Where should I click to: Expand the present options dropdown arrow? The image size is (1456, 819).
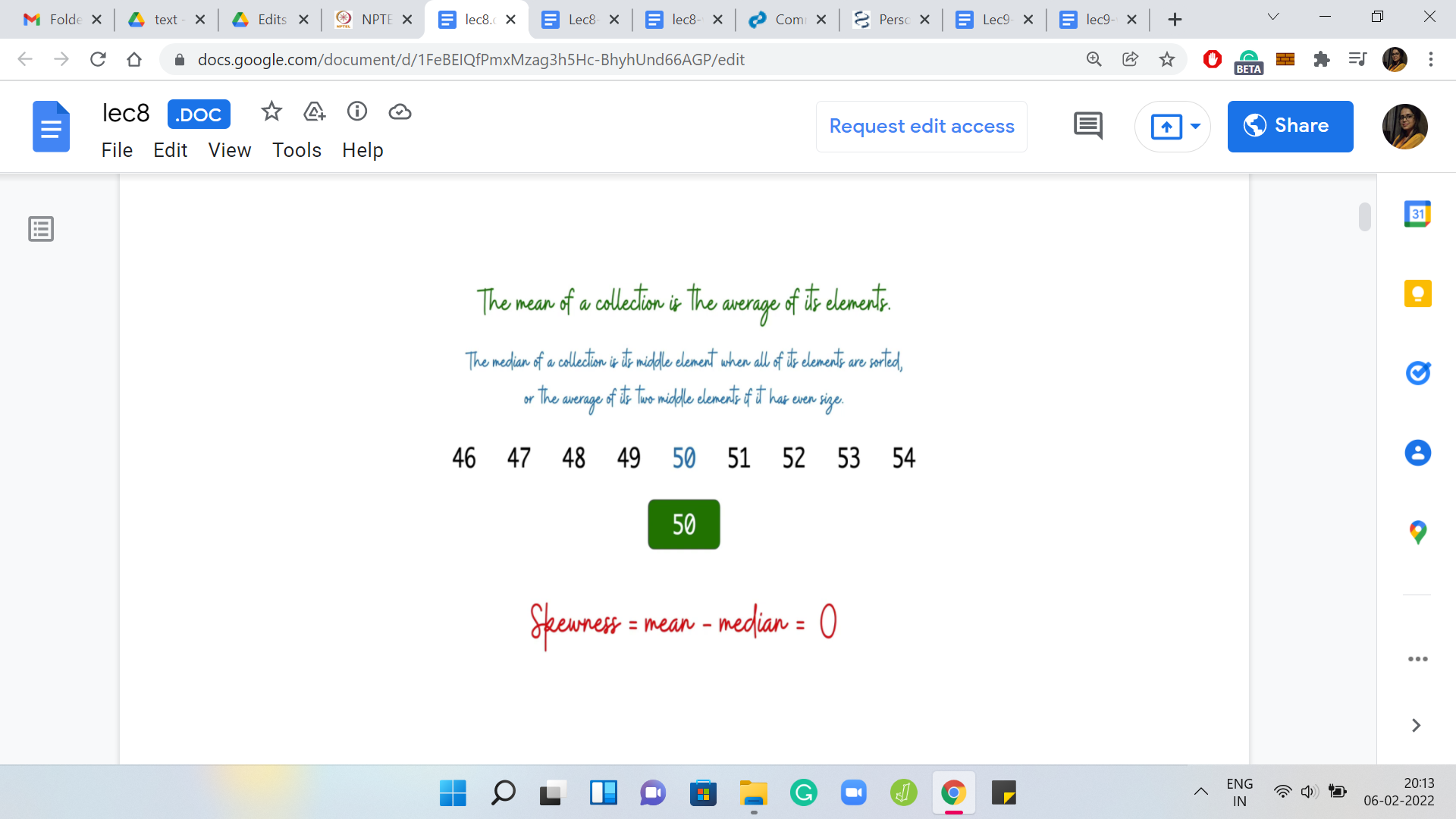[1196, 126]
